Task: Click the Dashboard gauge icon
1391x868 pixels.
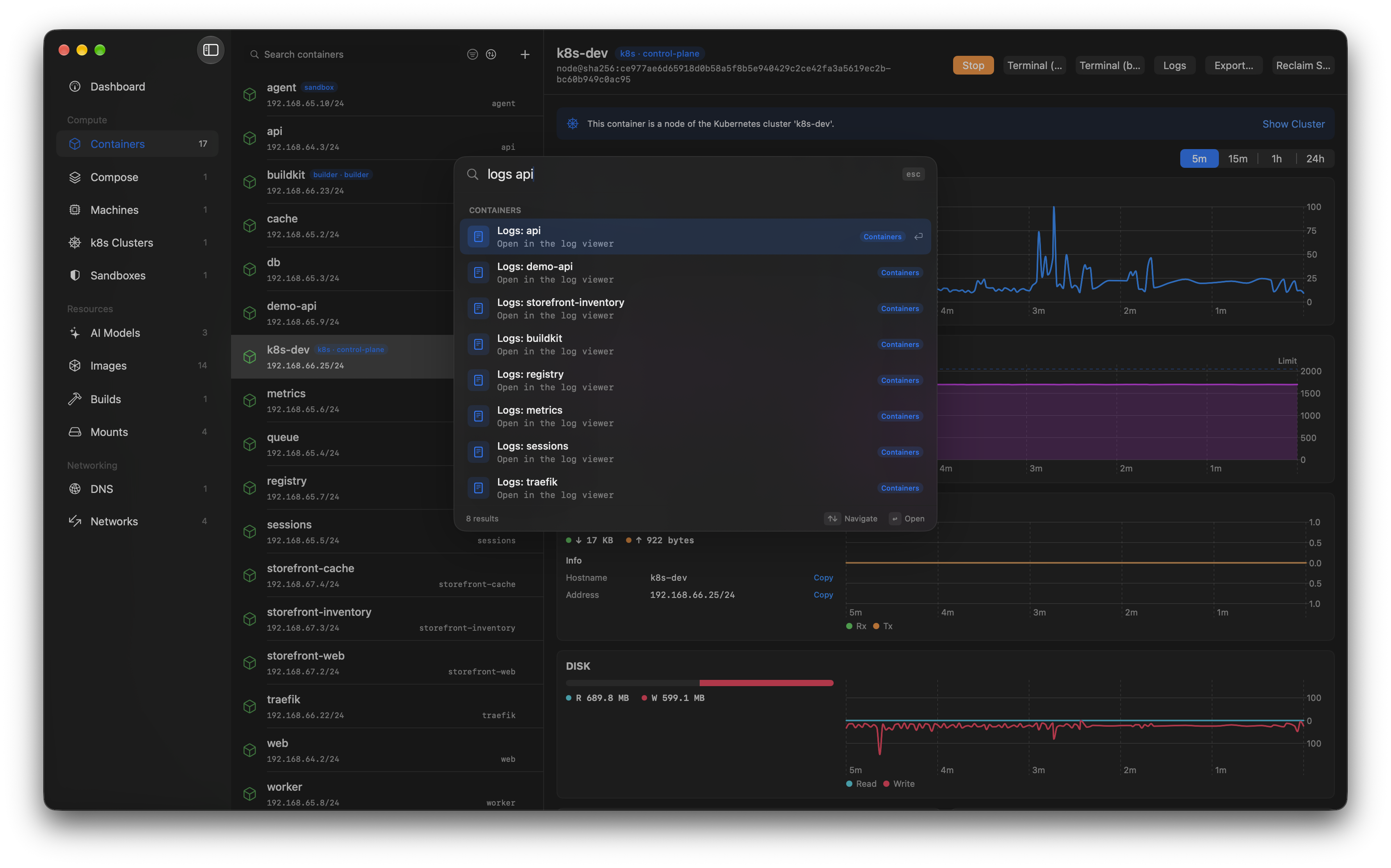Action: [x=75, y=87]
